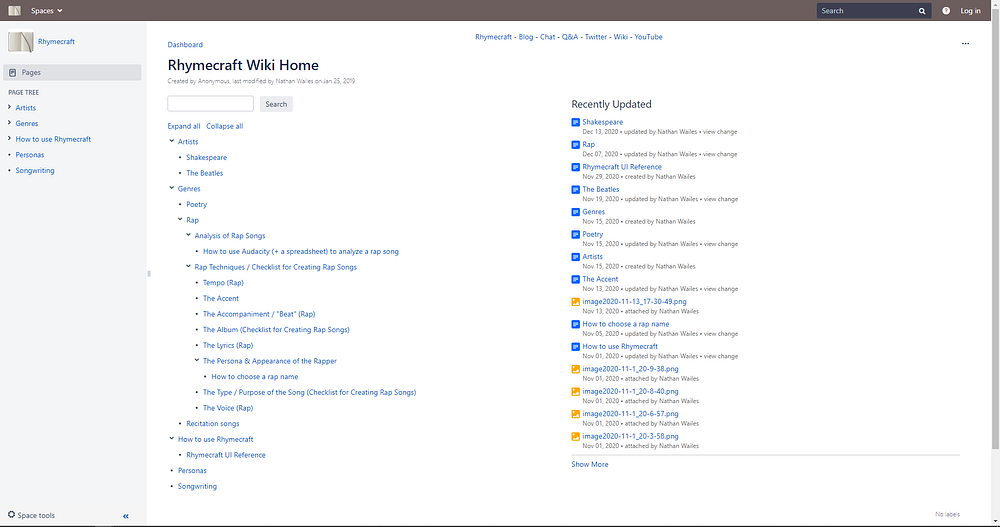Collapse The Persona & Appearance of the Rapper node

tap(196, 360)
